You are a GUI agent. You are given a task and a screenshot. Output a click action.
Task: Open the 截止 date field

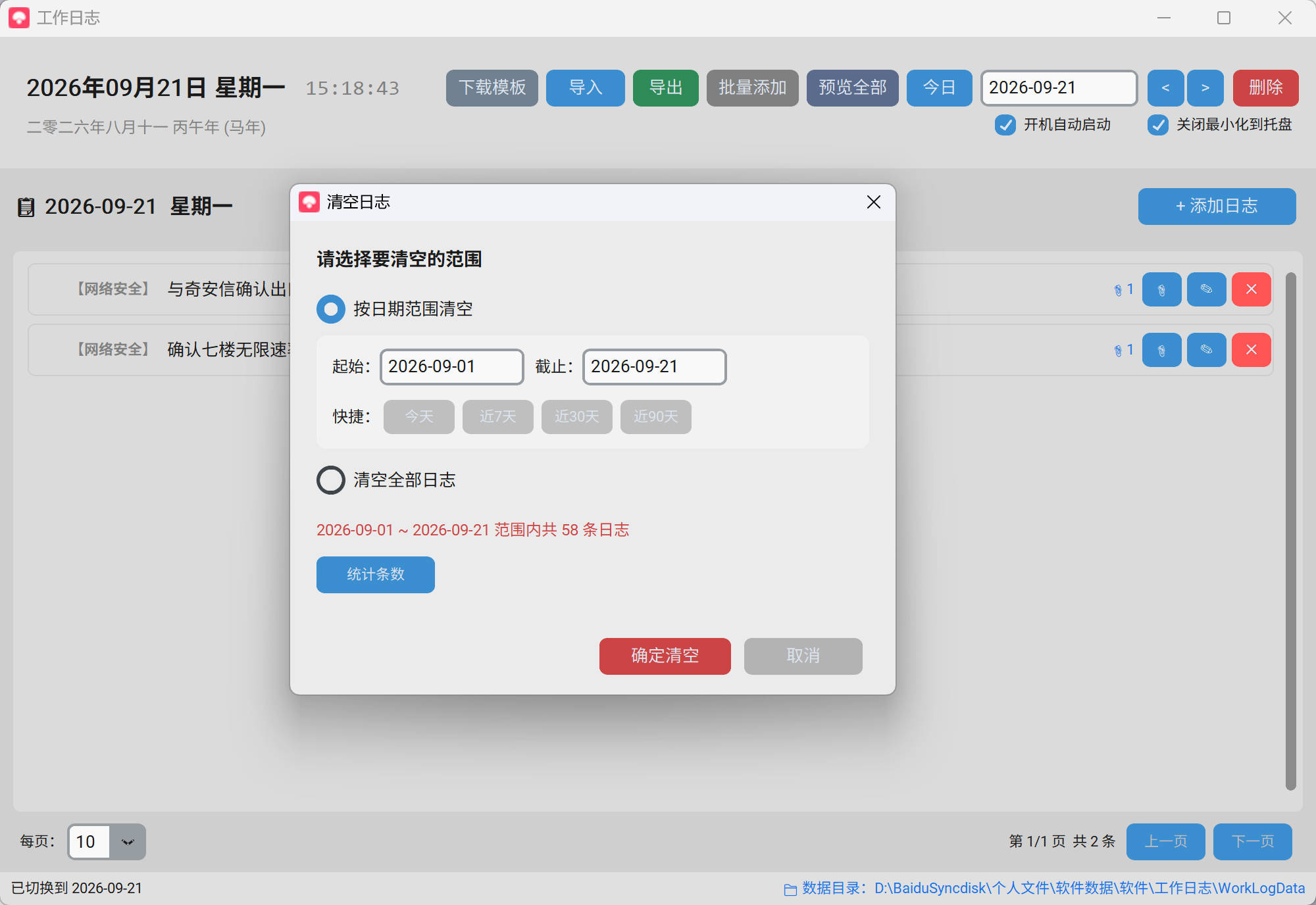[x=655, y=367]
